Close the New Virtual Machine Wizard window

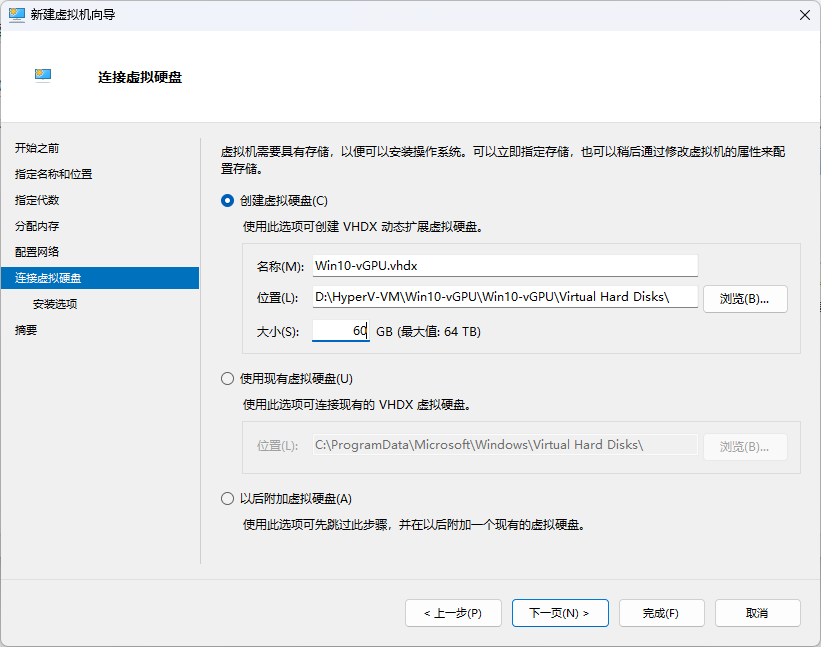[804, 14]
